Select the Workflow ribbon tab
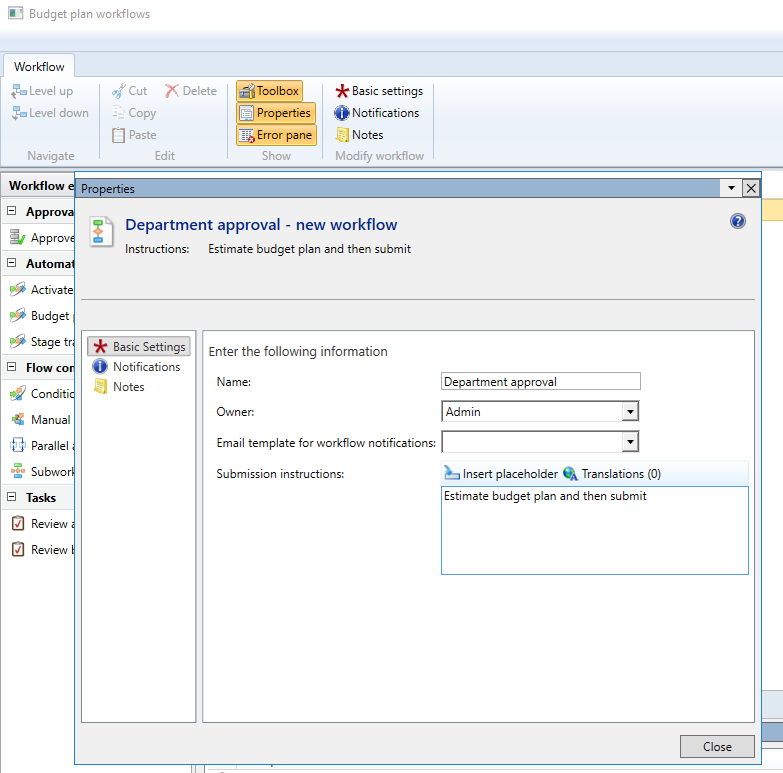Image resolution: width=783 pixels, height=773 pixels. [x=39, y=67]
